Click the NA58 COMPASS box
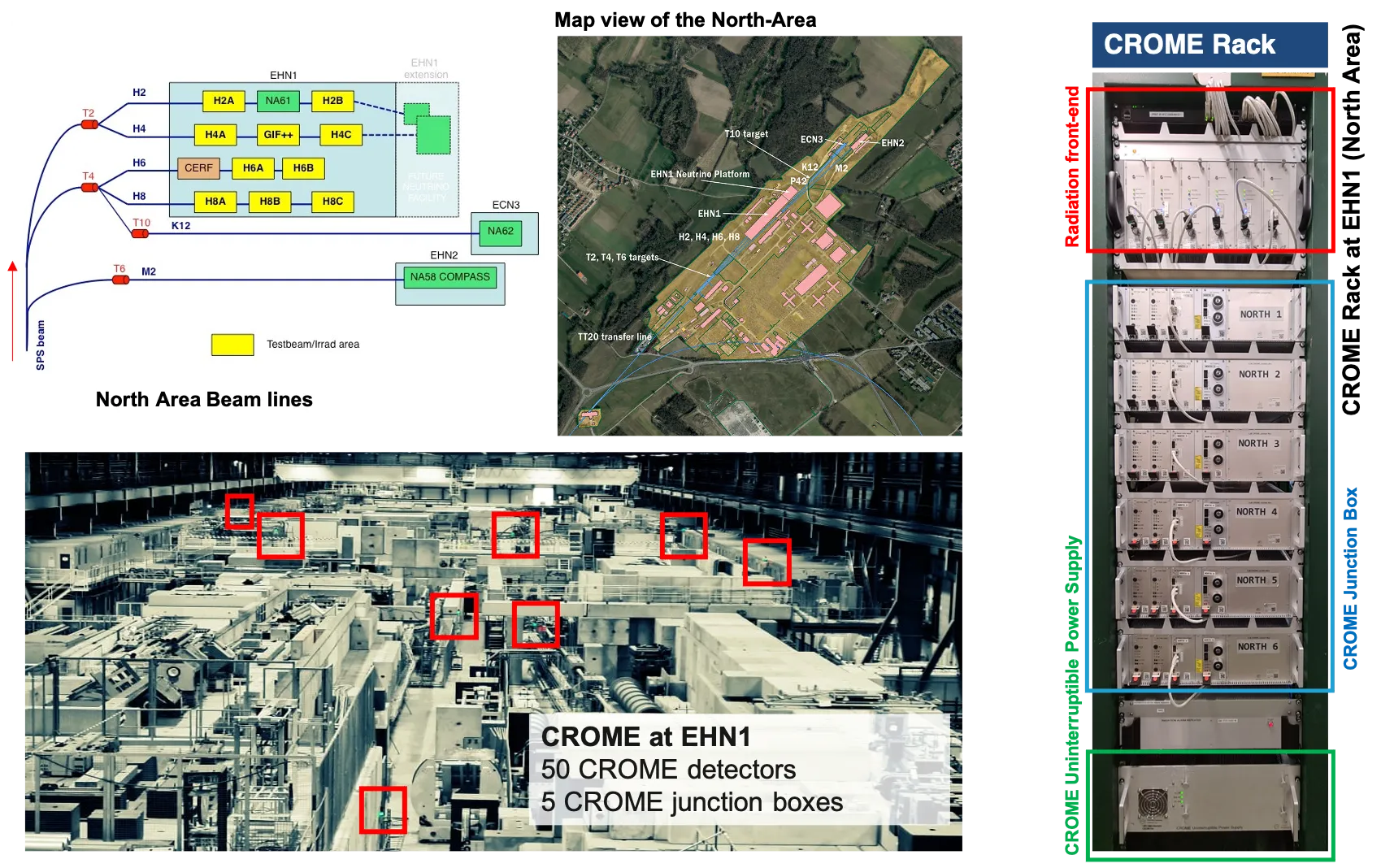This screenshot has height=868, width=1381. pyautogui.click(x=450, y=278)
